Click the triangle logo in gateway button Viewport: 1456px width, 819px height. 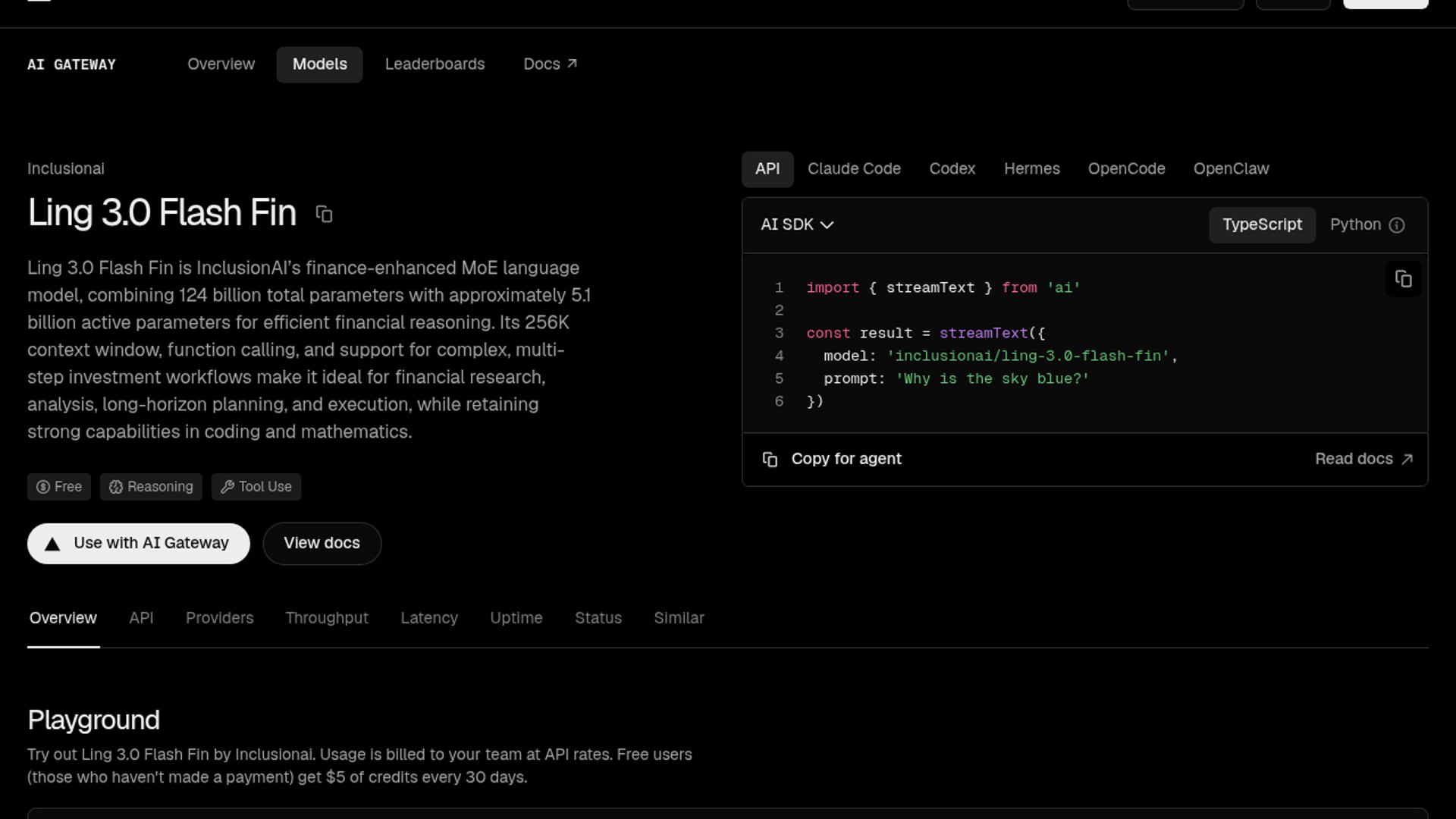pos(52,544)
